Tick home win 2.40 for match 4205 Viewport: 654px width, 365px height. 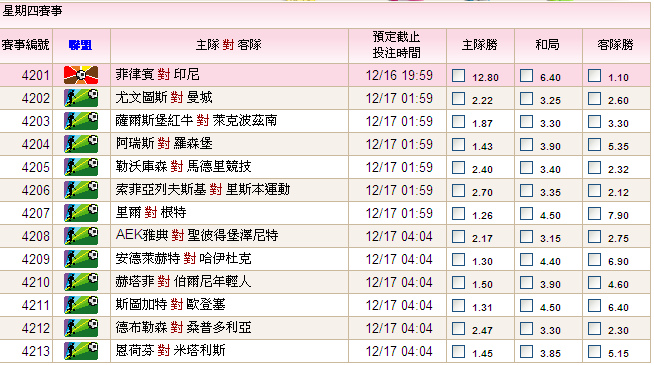click(x=458, y=167)
